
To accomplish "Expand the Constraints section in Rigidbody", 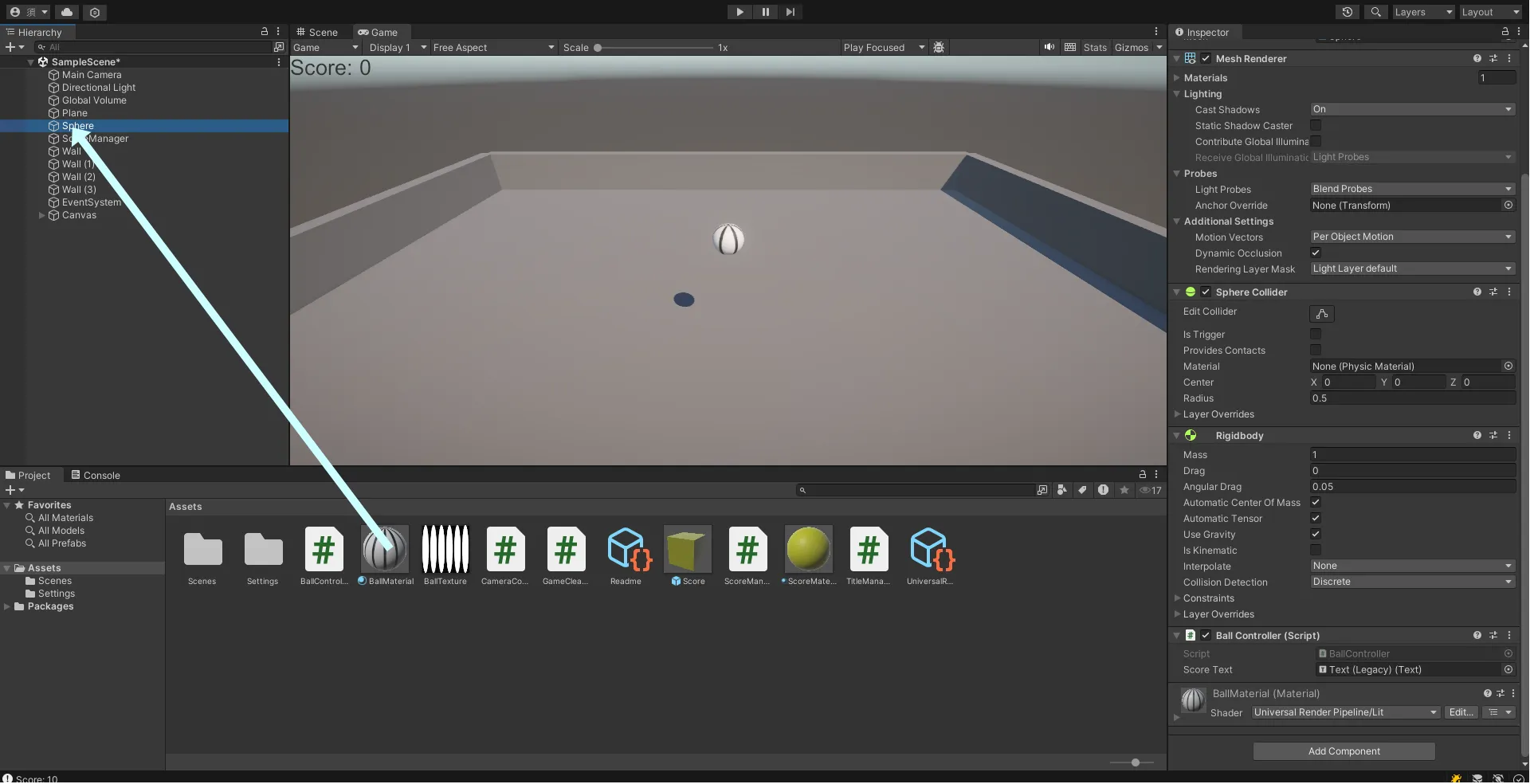I will pos(1208,598).
